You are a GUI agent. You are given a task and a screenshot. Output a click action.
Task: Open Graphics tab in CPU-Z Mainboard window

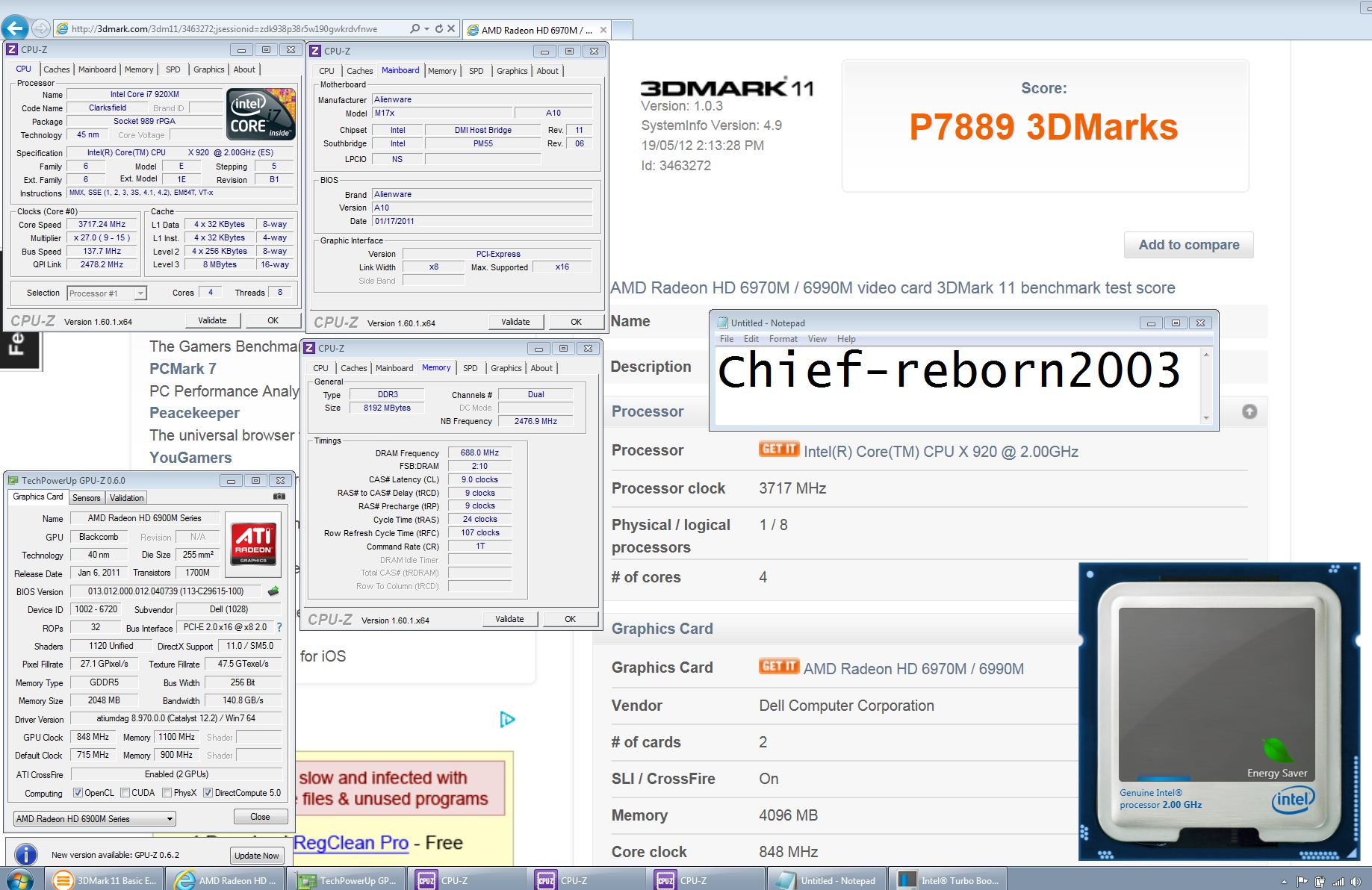[x=512, y=71]
